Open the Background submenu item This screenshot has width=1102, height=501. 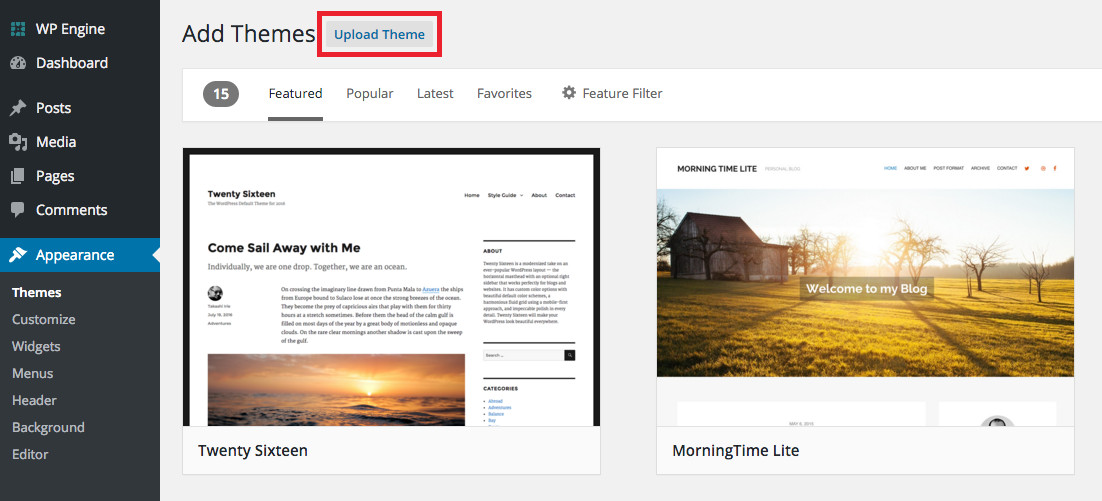click(x=48, y=427)
